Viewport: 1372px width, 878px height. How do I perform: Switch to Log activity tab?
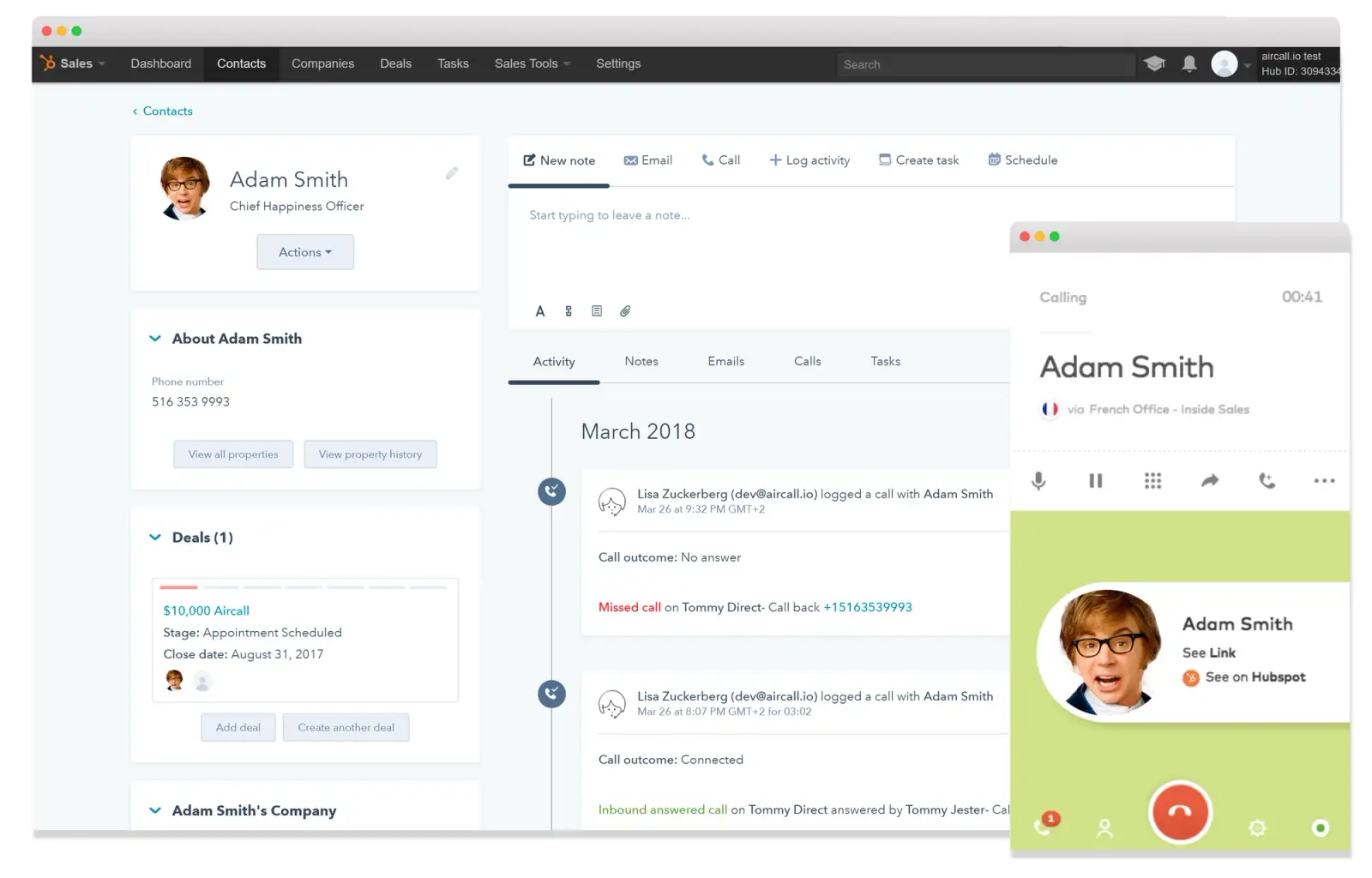pyautogui.click(x=809, y=160)
